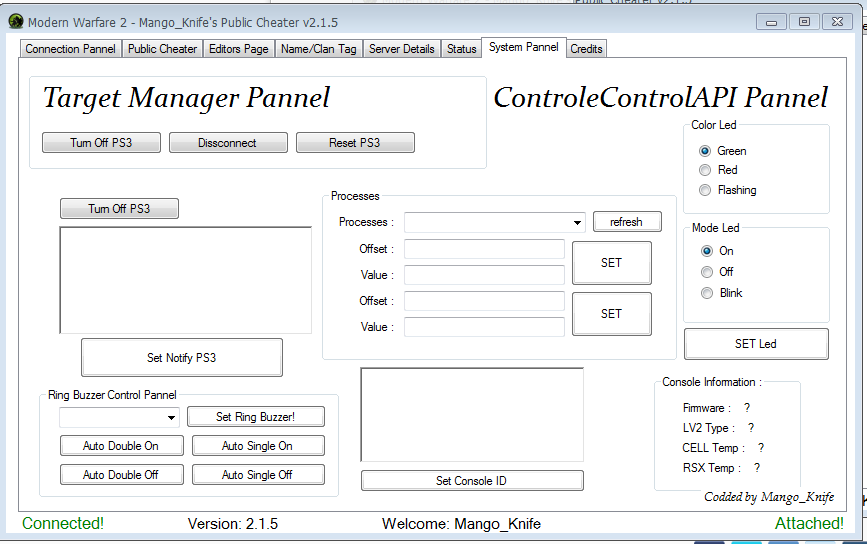Click the ControleControlAPI Pannel heading
Viewport: 867px width, 544px height.
pos(661,98)
